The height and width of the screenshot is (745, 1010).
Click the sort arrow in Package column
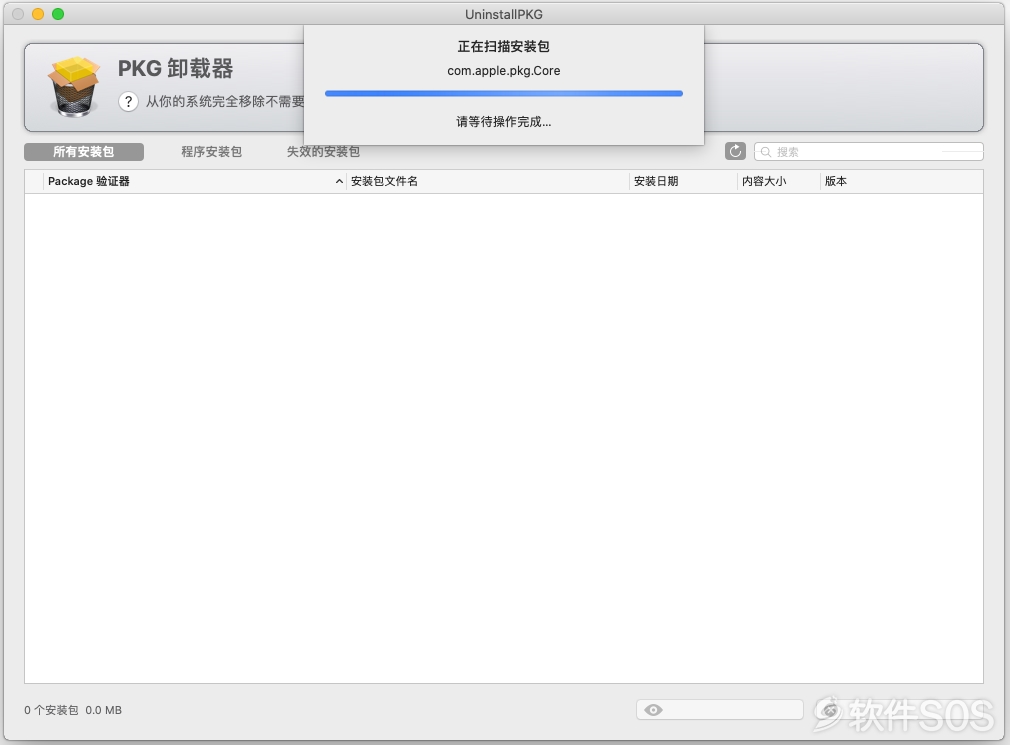tap(339, 182)
